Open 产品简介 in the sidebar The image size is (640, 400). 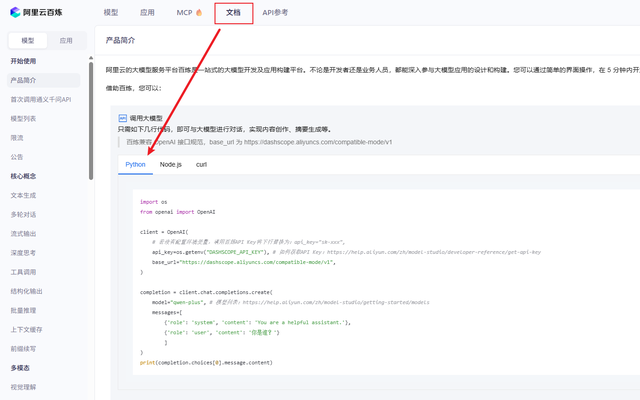coord(43,80)
